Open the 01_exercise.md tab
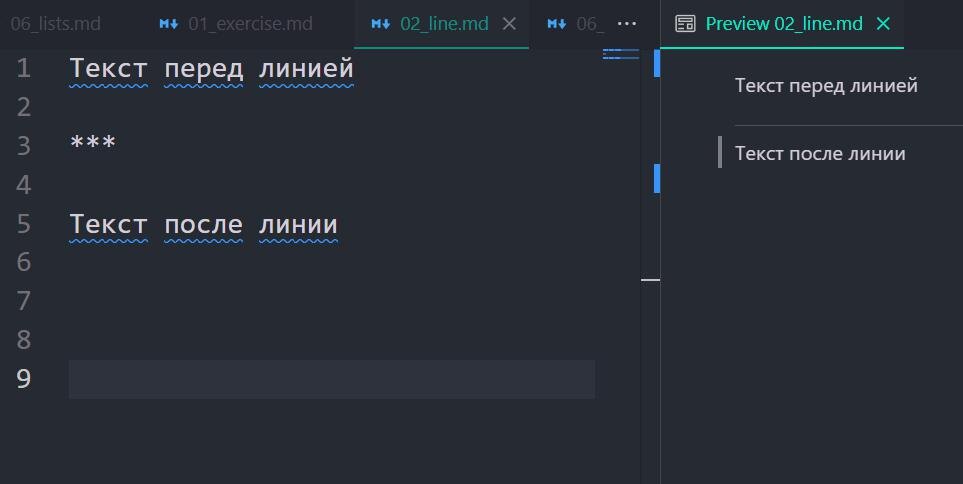Screen dimensions: 963x484 tap(251, 24)
